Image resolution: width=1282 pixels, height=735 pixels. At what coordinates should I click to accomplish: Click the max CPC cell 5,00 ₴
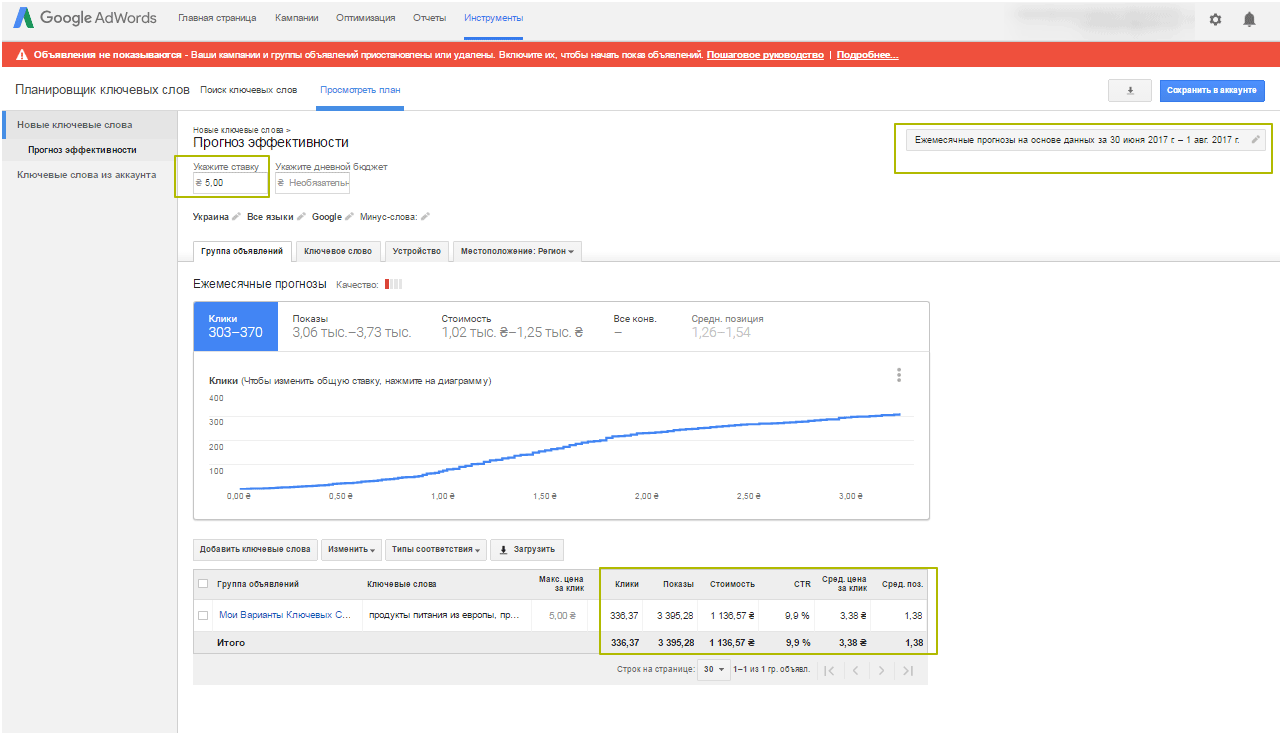(x=563, y=615)
